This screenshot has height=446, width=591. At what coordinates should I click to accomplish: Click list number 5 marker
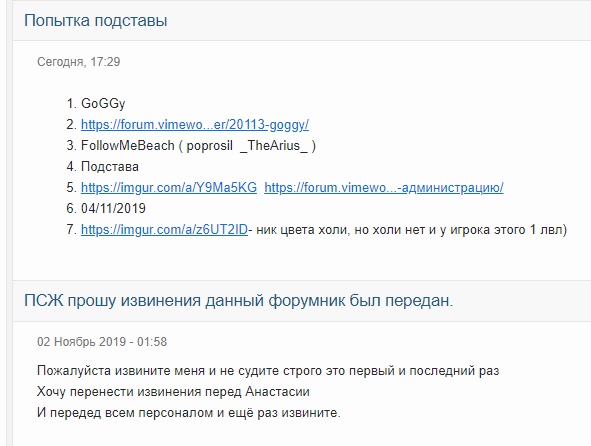click(72, 187)
